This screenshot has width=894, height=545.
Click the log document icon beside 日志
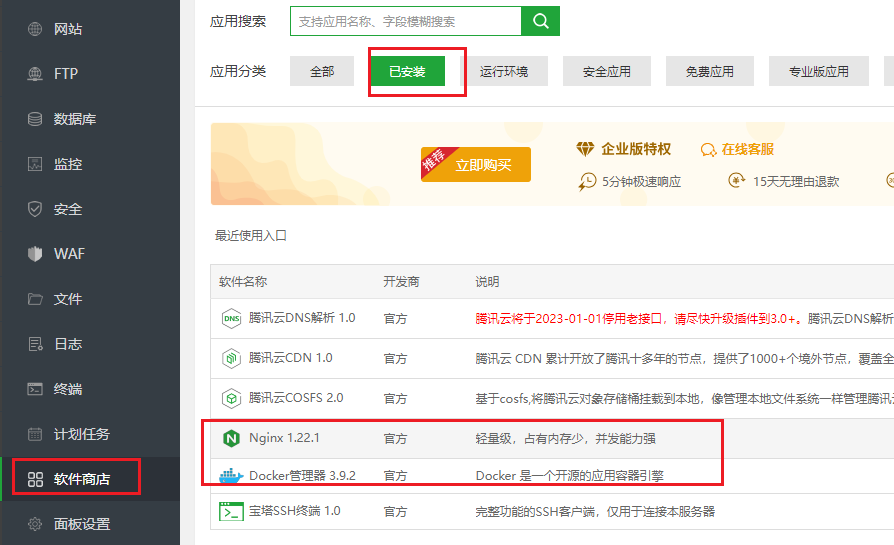(35, 344)
